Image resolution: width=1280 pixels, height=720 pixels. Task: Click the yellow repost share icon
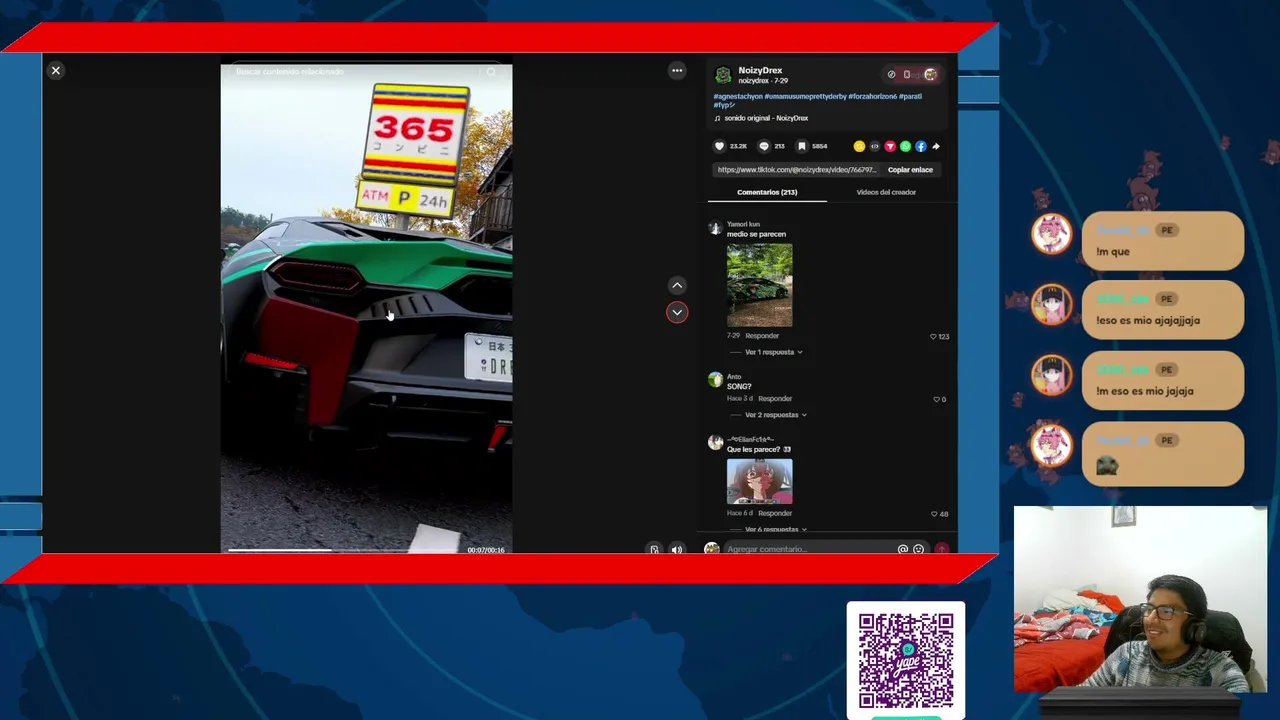click(x=859, y=146)
